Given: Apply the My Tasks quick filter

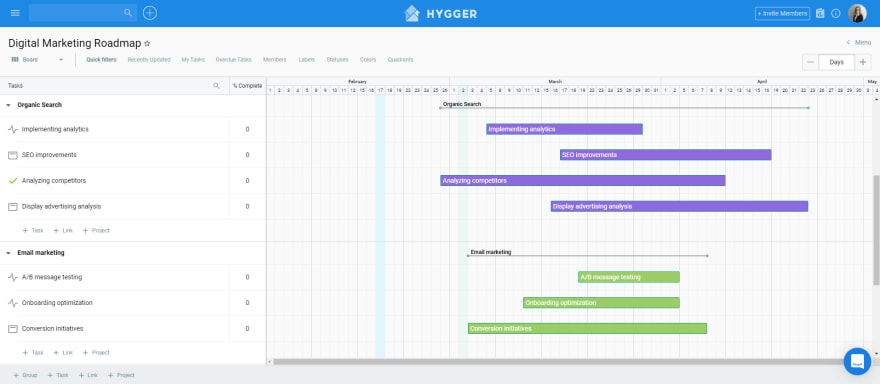Looking at the screenshot, I should pyautogui.click(x=193, y=60).
